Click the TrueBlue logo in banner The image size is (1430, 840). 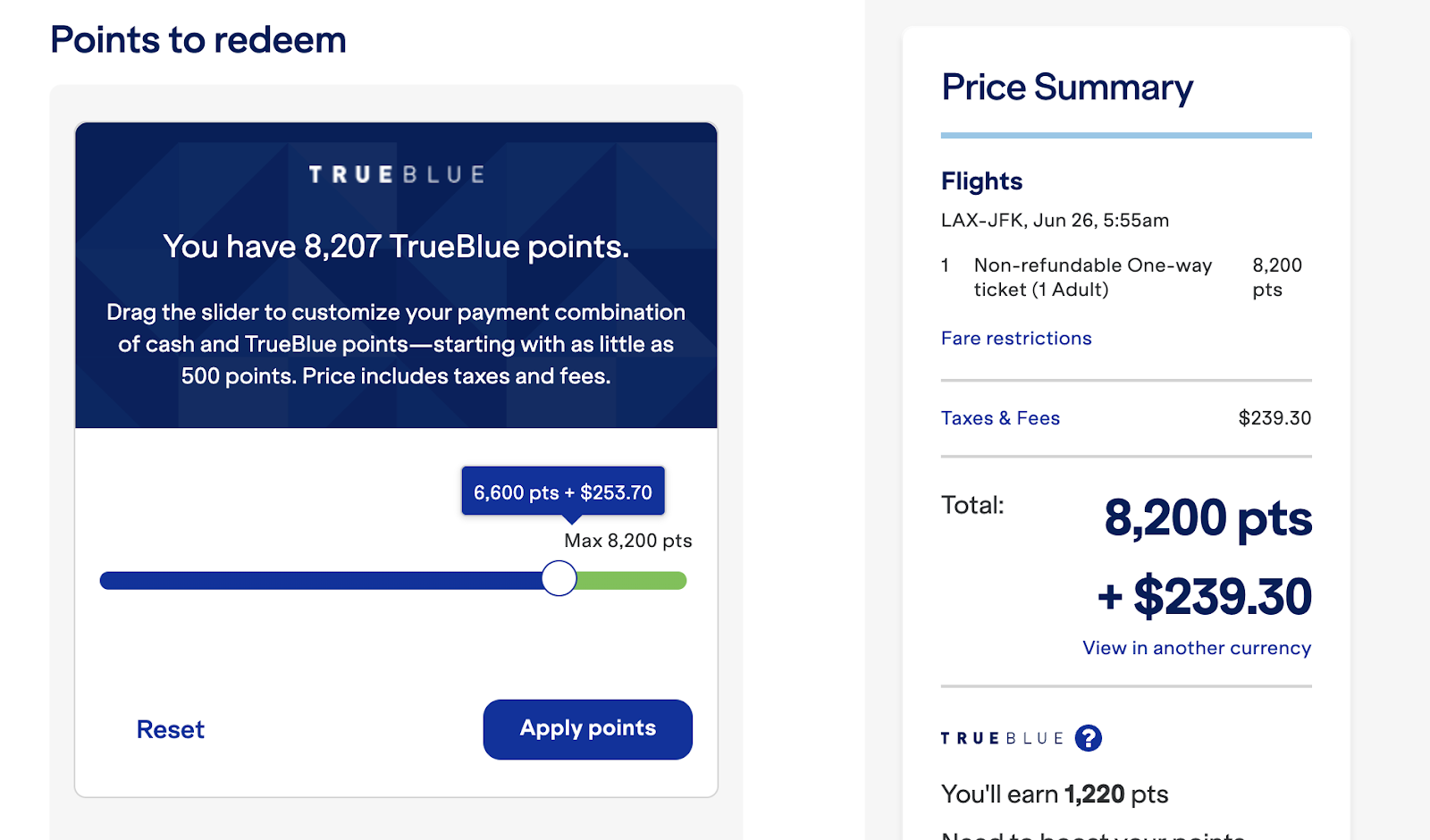397,174
